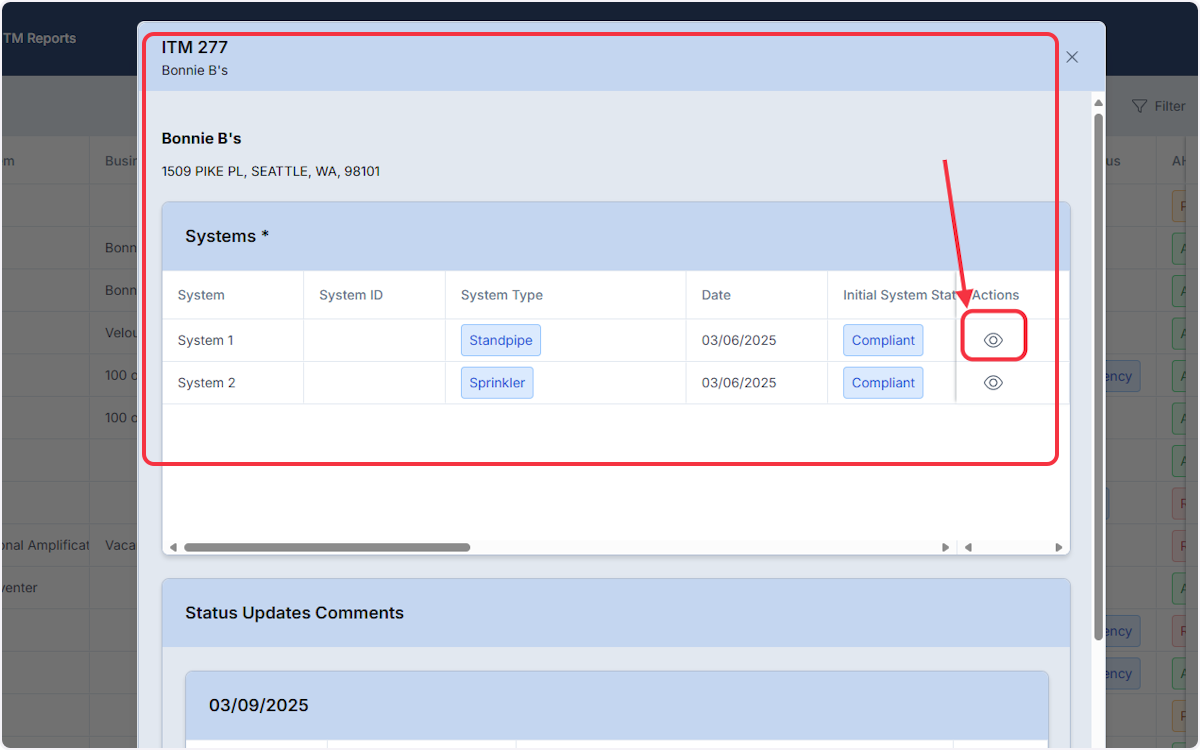Open ITM Reports page heading in background
This screenshot has height=750, width=1200.
[39, 38]
